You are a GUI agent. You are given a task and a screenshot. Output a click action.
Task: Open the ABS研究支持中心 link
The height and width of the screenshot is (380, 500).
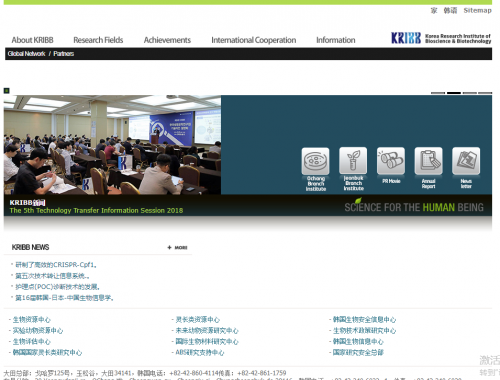tap(200, 353)
